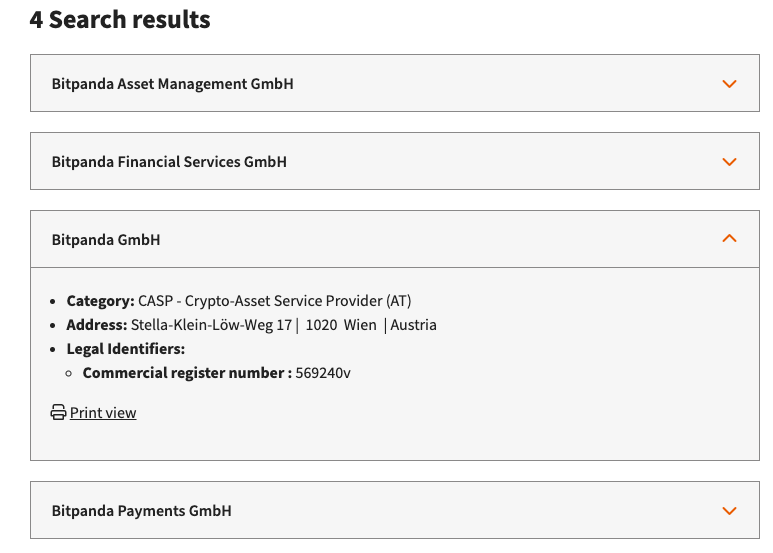Click the Legal Identifiers label
Image resolution: width=773 pixels, height=553 pixels.
pos(126,349)
